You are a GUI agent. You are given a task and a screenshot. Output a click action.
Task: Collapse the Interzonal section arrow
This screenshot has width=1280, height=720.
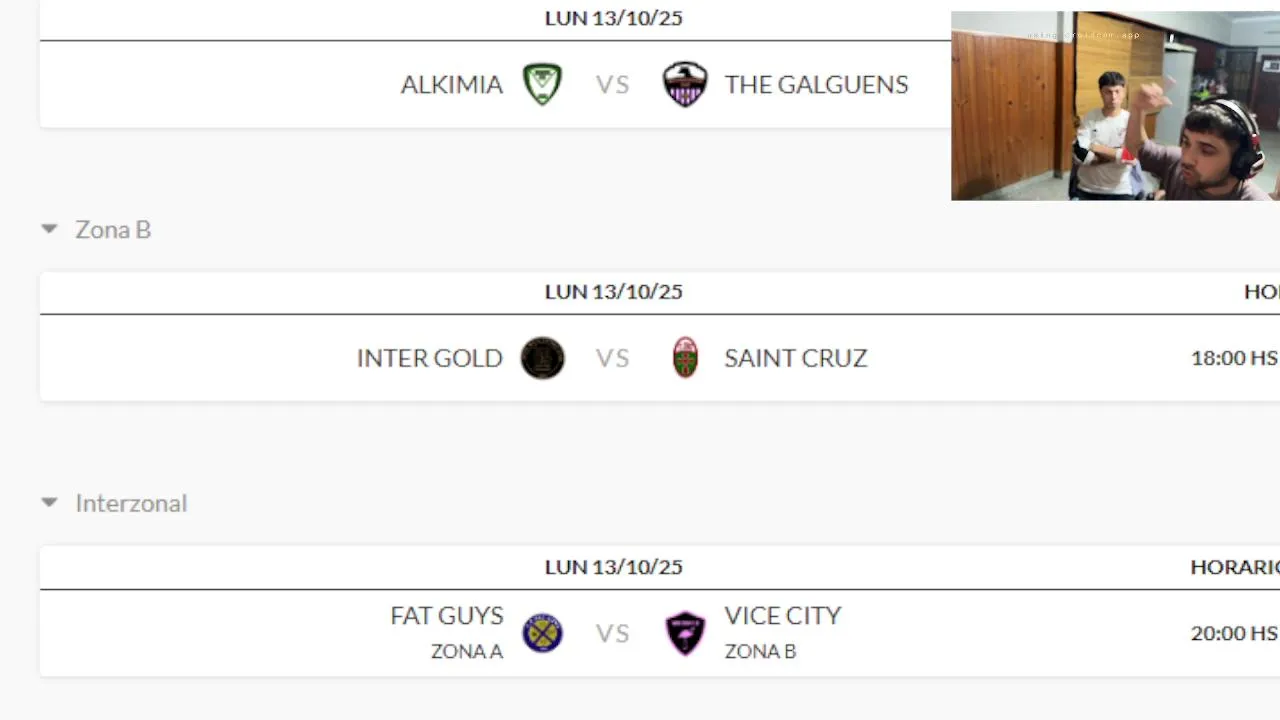click(49, 502)
